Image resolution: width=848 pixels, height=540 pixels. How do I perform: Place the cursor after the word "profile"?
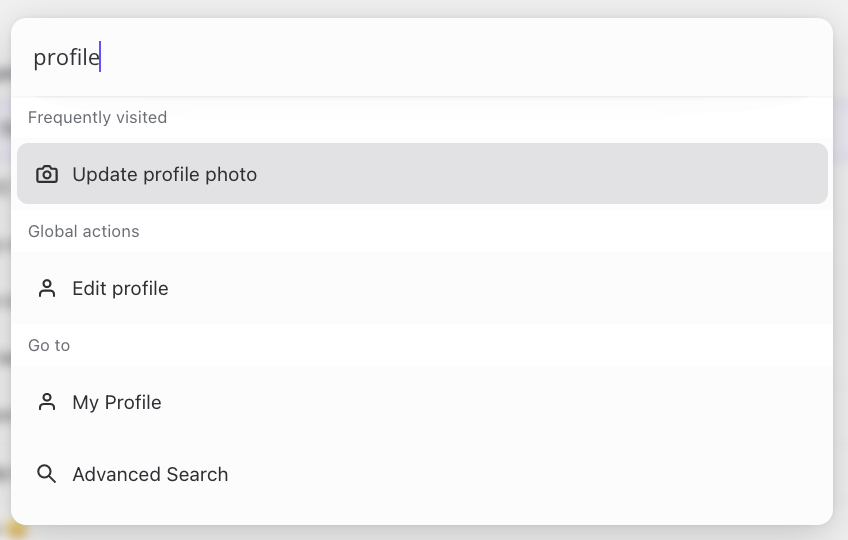pos(101,57)
